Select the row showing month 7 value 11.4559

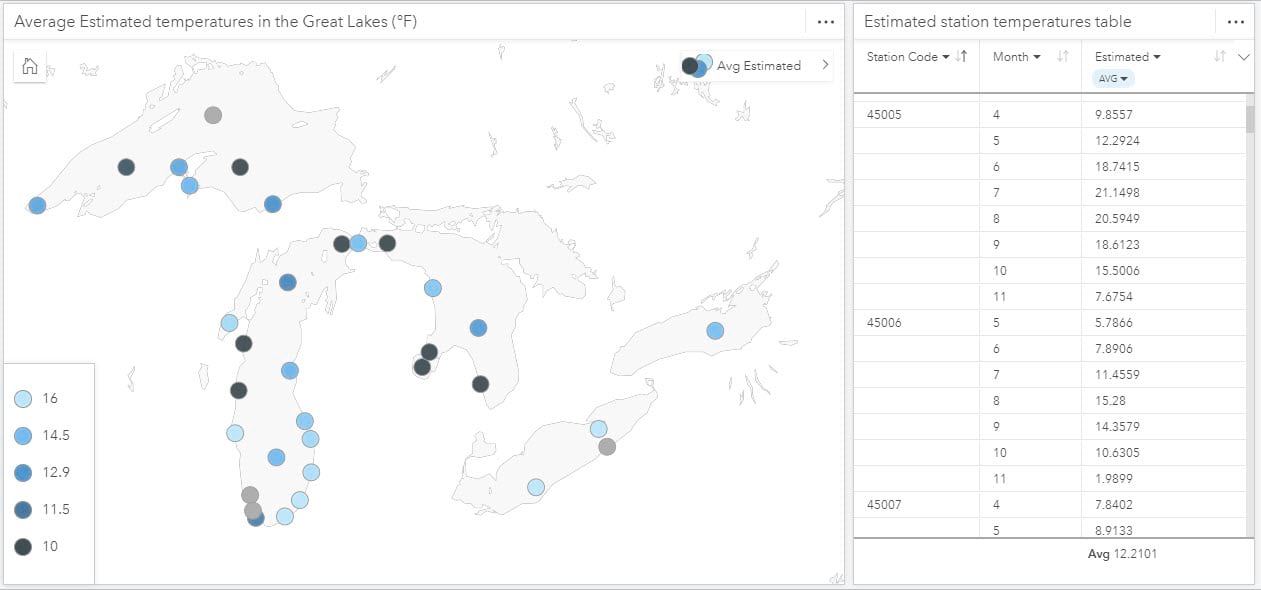[1050, 374]
